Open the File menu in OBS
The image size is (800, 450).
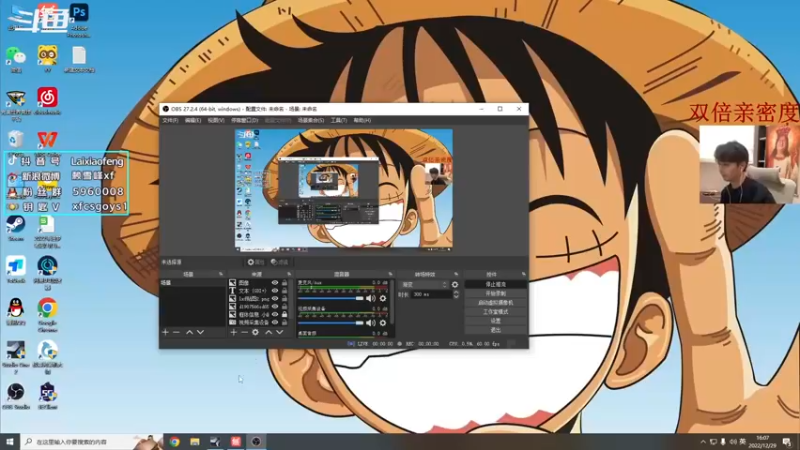point(170,120)
